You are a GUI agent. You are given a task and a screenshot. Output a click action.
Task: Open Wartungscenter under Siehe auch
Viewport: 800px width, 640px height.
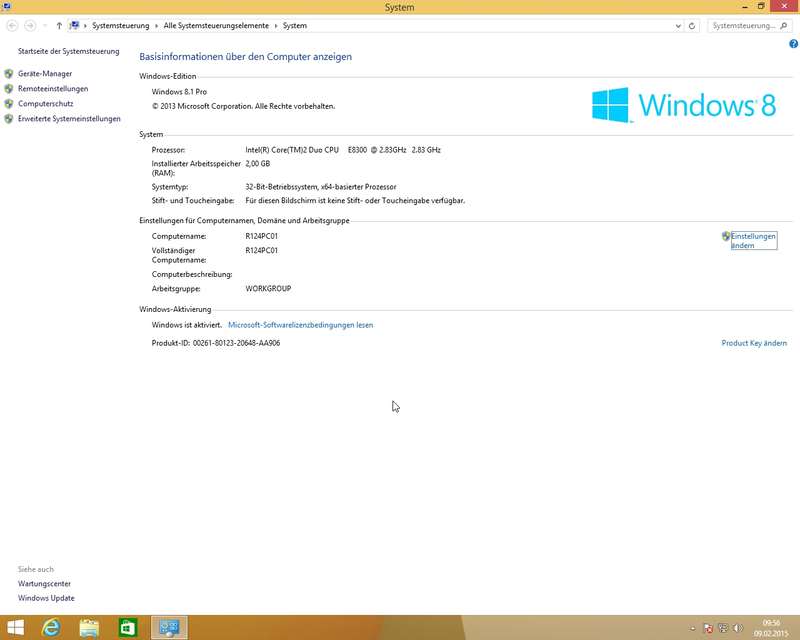pyautogui.click(x=44, y=584)
